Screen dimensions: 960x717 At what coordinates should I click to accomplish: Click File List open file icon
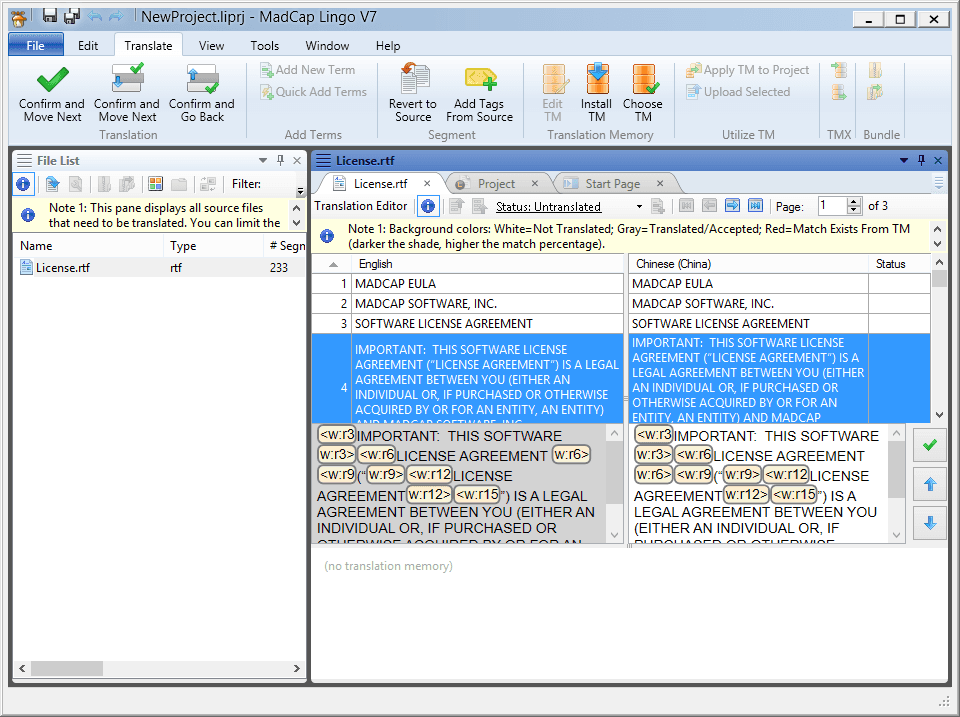point(53,184)
